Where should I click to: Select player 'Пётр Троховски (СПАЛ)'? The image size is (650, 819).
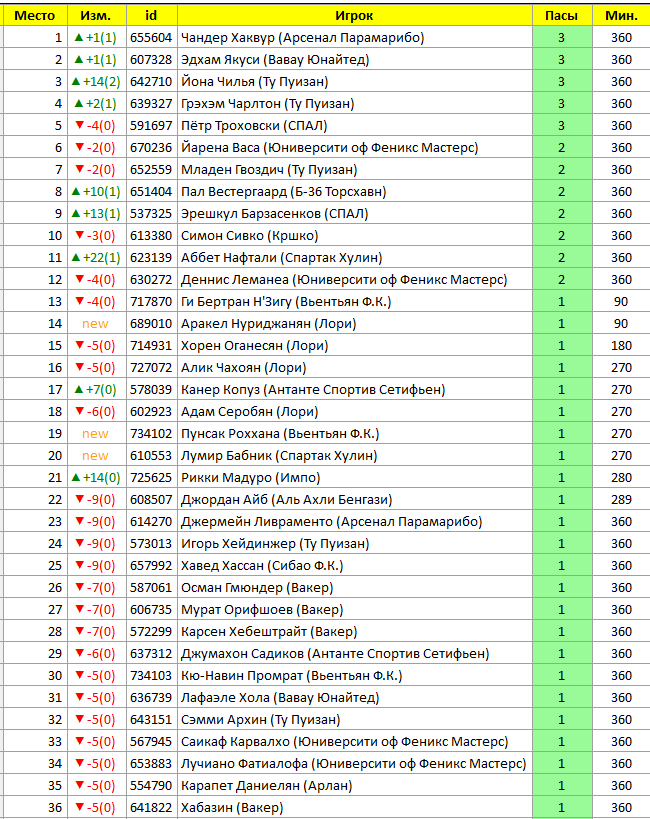click(254, 125)
